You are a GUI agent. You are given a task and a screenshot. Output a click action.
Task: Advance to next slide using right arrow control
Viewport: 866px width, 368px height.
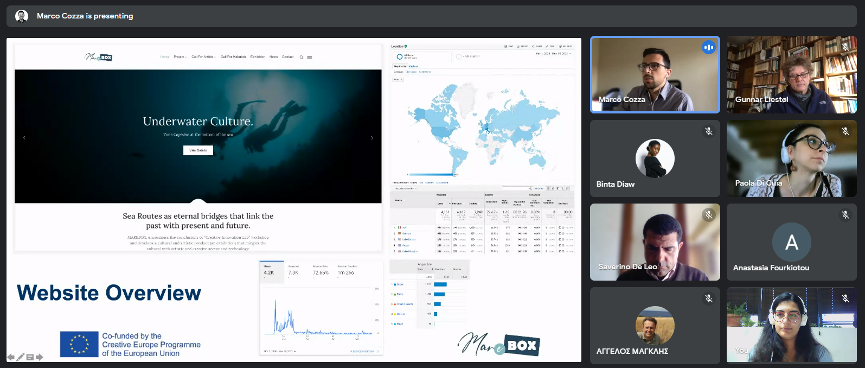click(39, 357)
